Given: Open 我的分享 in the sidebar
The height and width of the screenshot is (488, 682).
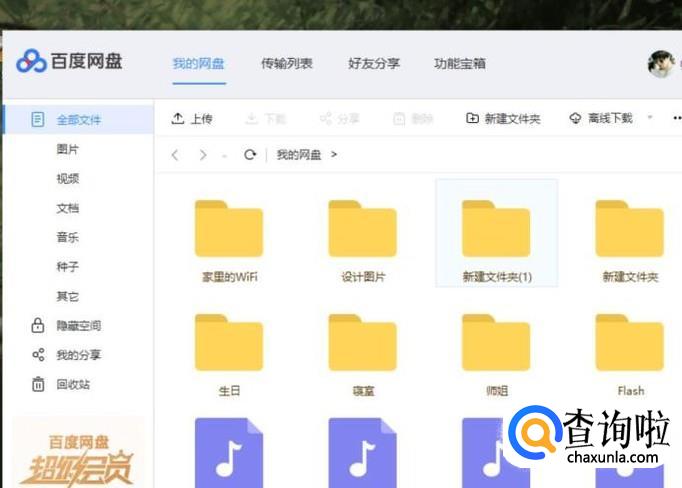Looking at the screenshot, I should tap(78, 355).
